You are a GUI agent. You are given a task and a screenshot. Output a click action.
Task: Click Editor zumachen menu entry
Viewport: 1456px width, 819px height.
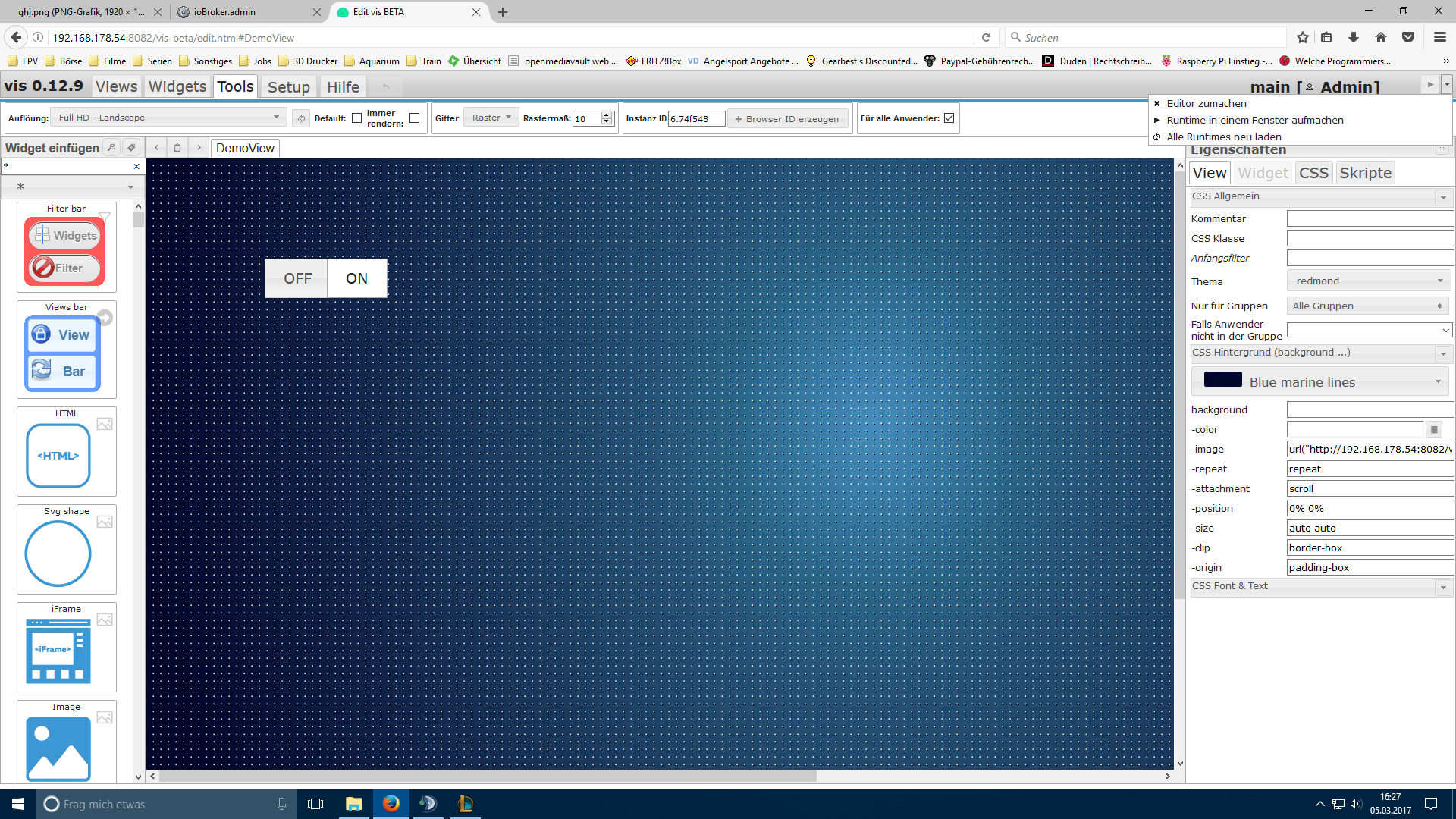[1206, 104]
